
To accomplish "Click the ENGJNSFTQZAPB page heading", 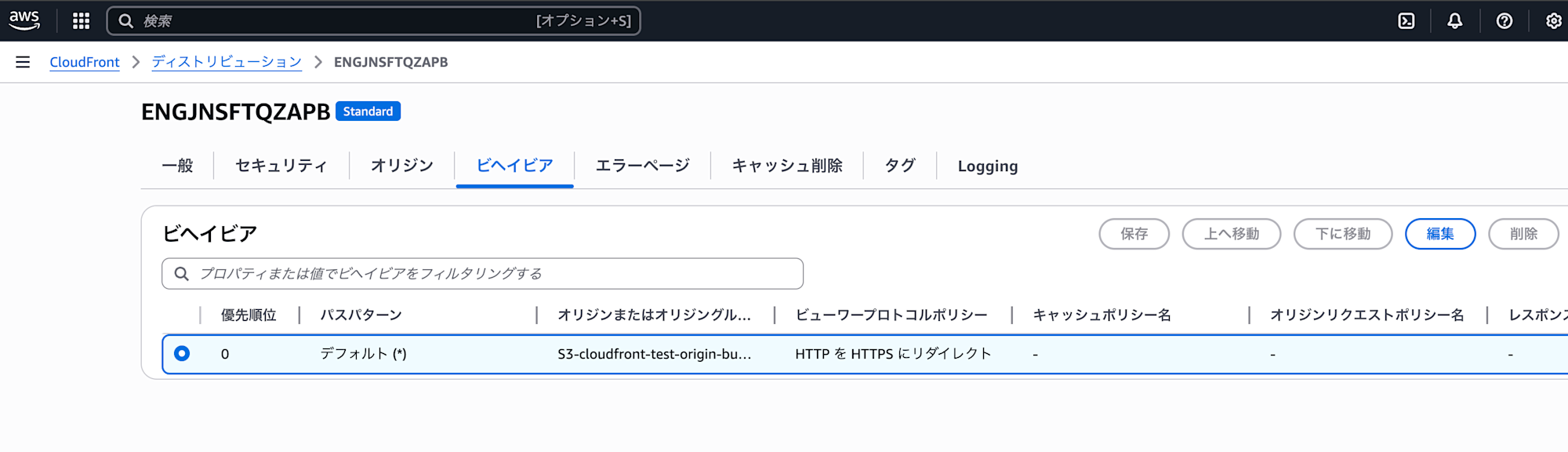I will coord(236,111).
